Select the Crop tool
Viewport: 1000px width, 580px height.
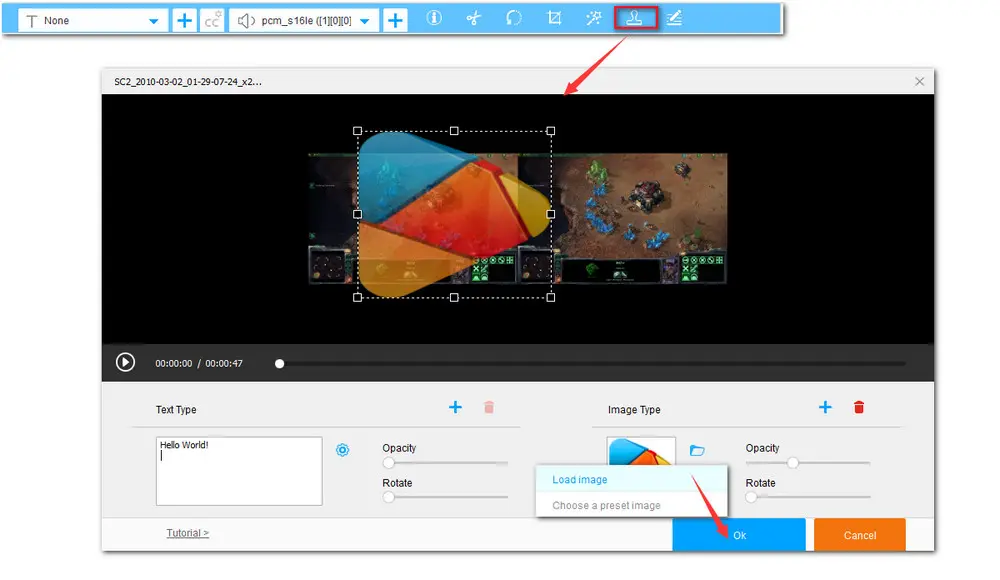pos(554,18)
